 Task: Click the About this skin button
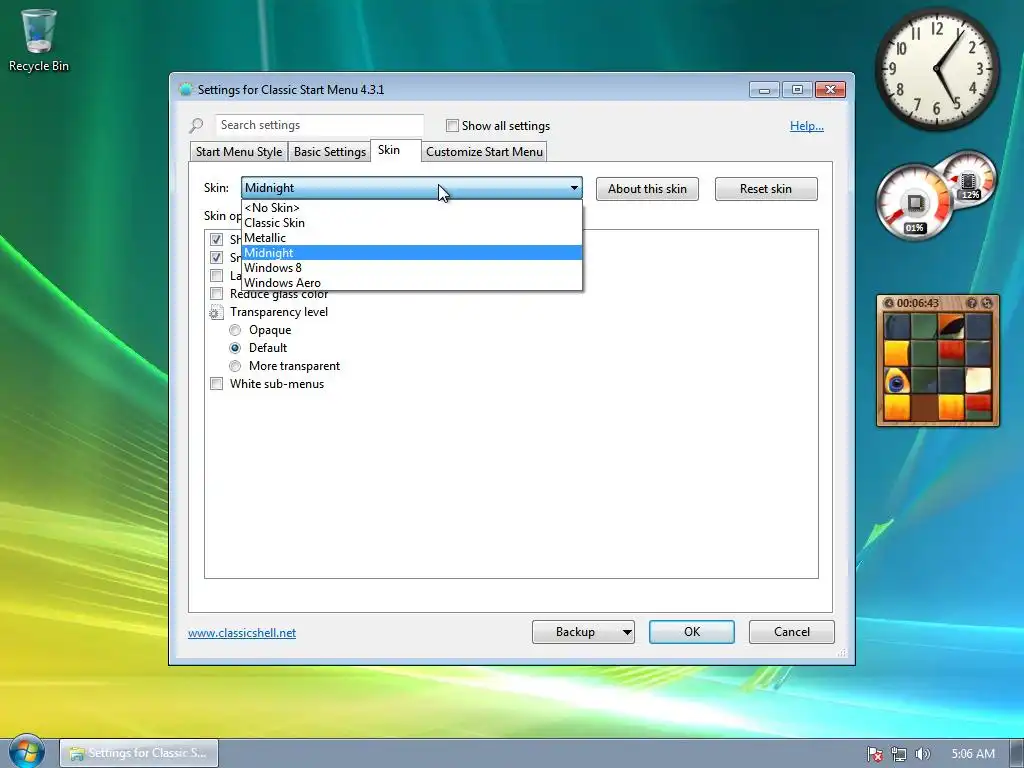[x=647, y=189]
